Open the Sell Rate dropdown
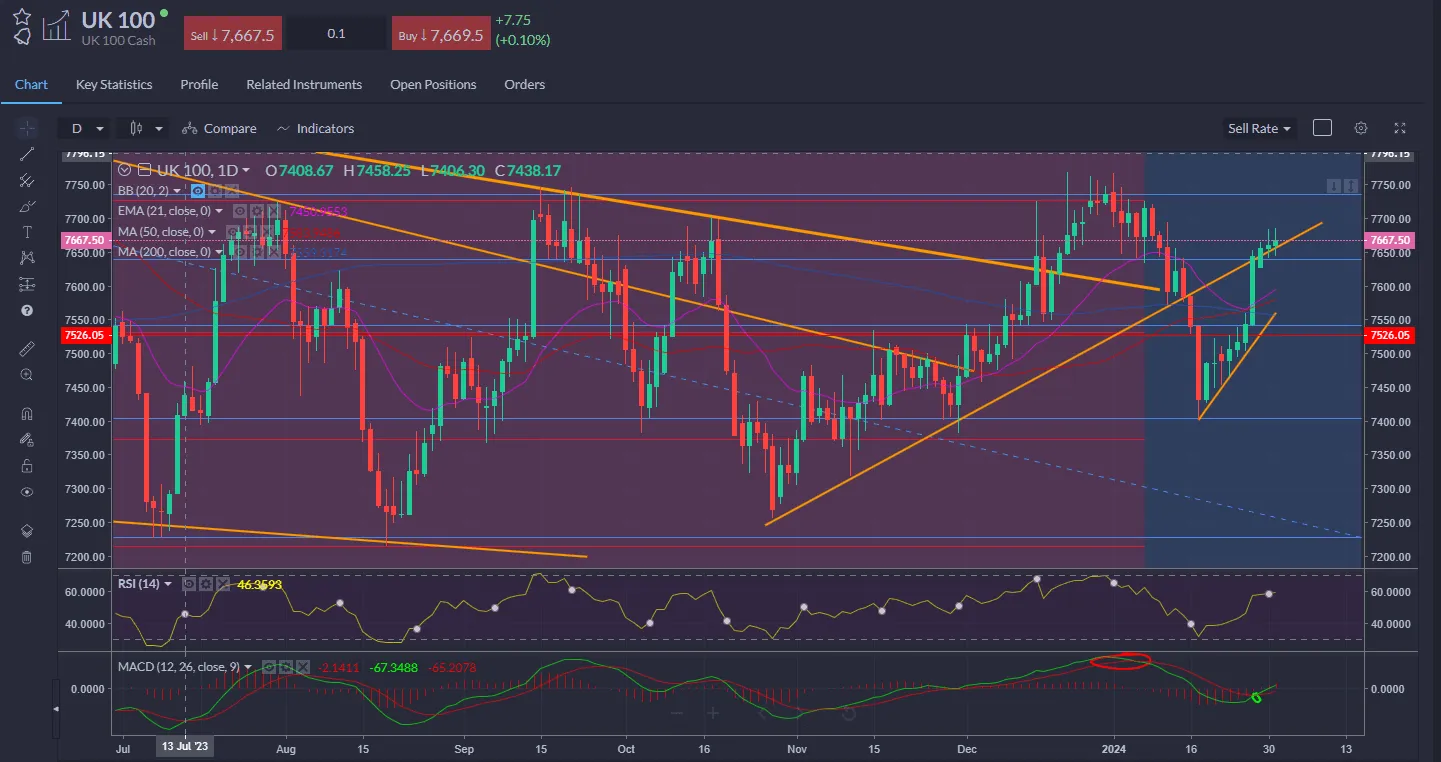 coord(1260,128)
